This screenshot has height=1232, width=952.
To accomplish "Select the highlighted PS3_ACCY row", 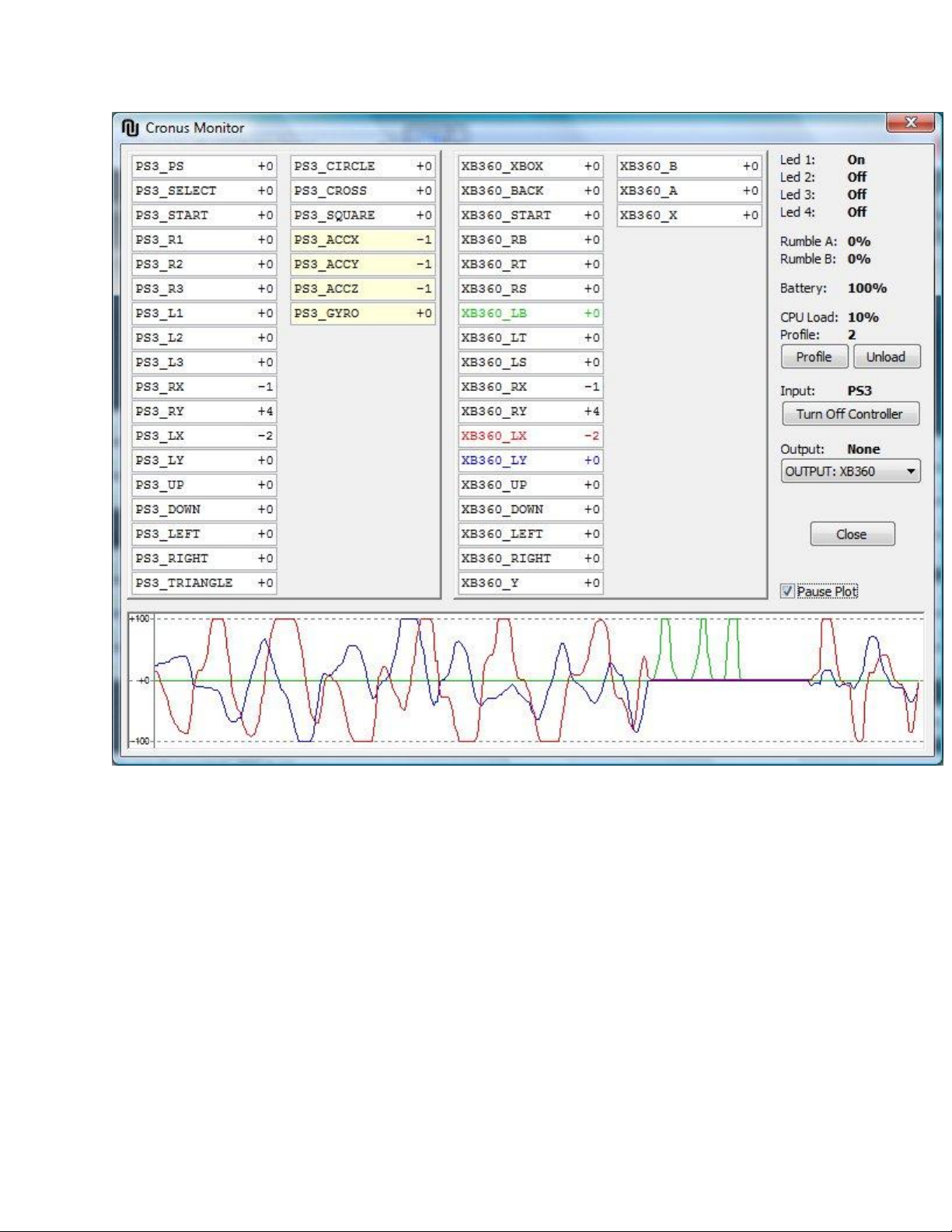I will 363,264.
